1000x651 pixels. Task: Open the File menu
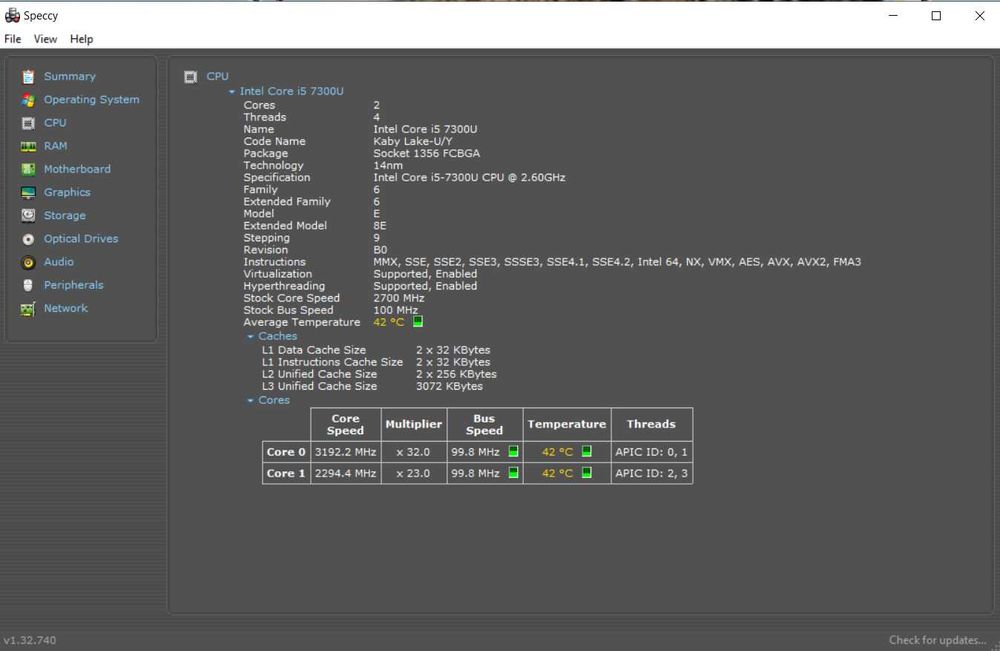(x=13, y=39)
